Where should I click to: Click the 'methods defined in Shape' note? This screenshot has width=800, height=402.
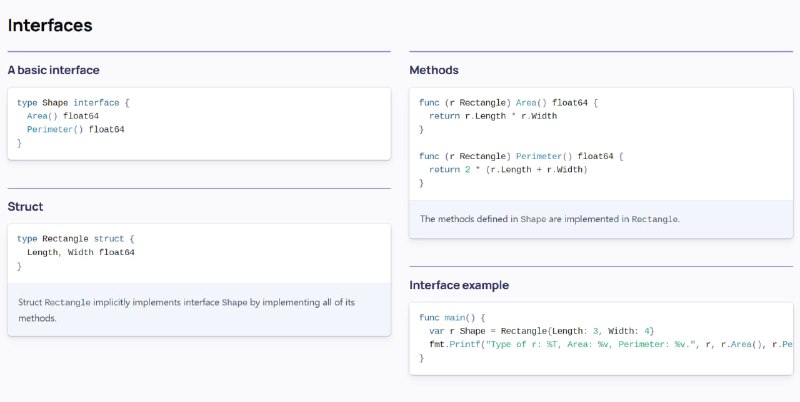point(549,219)
